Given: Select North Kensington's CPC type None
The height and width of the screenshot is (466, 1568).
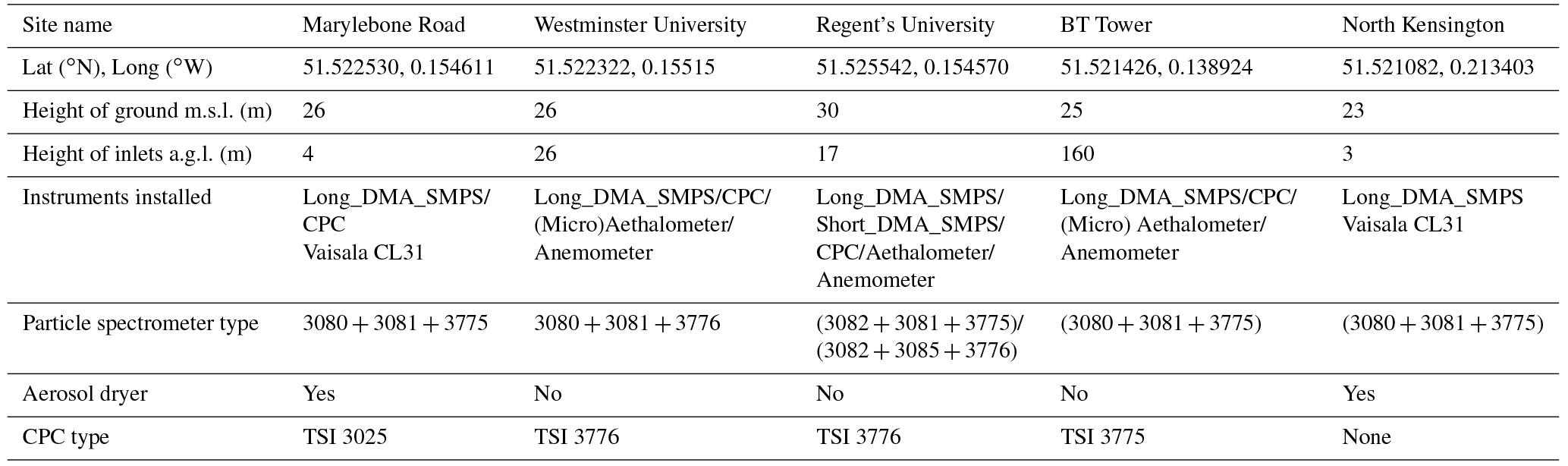Looking at the screenshot, I should 1366,437.
